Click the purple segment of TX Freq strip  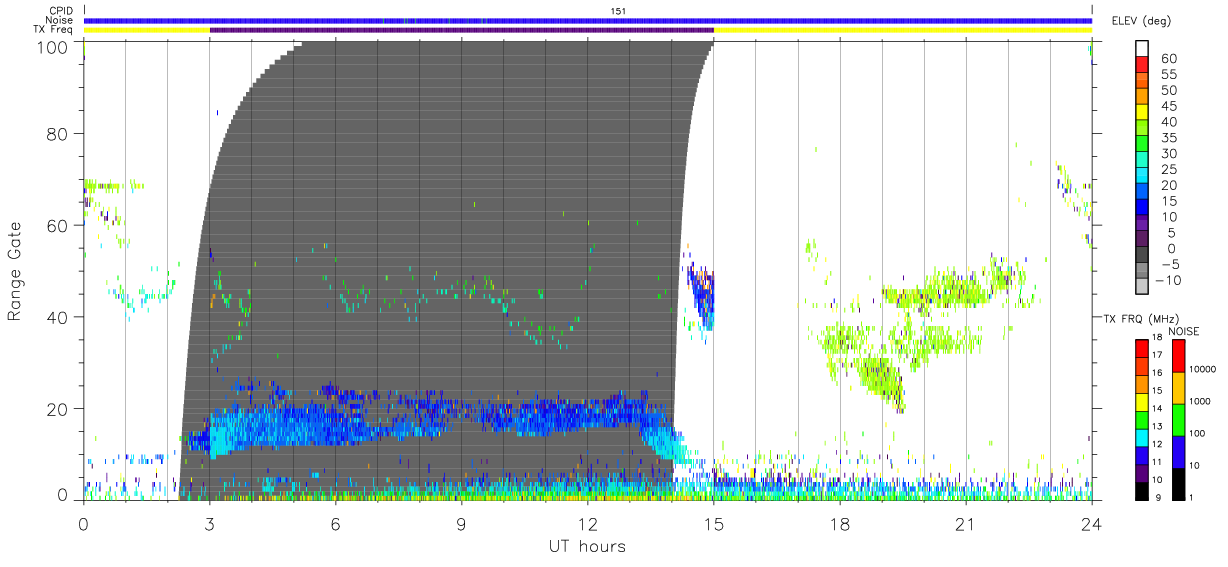point(461,30)
